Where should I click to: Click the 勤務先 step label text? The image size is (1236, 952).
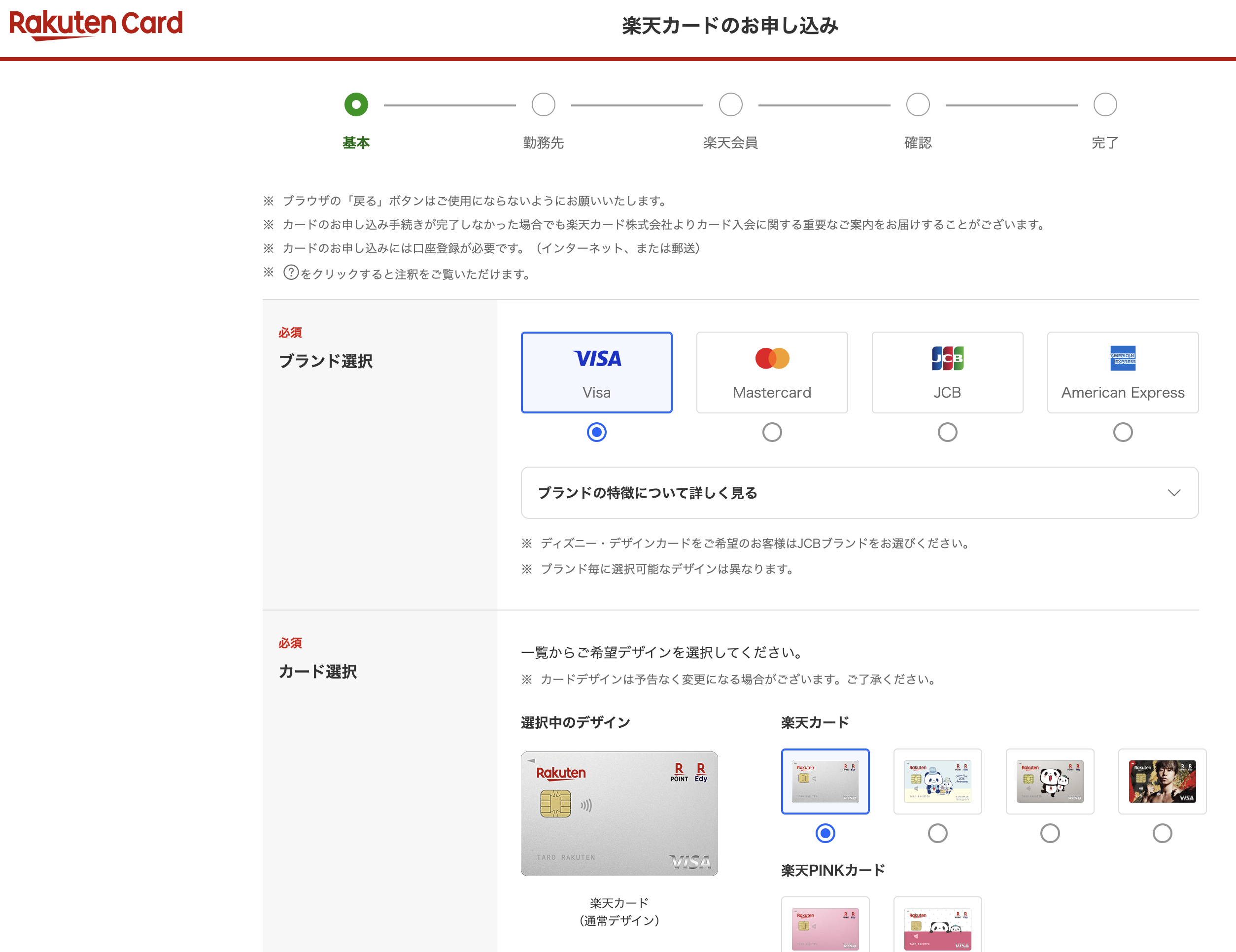coord(543,142)
